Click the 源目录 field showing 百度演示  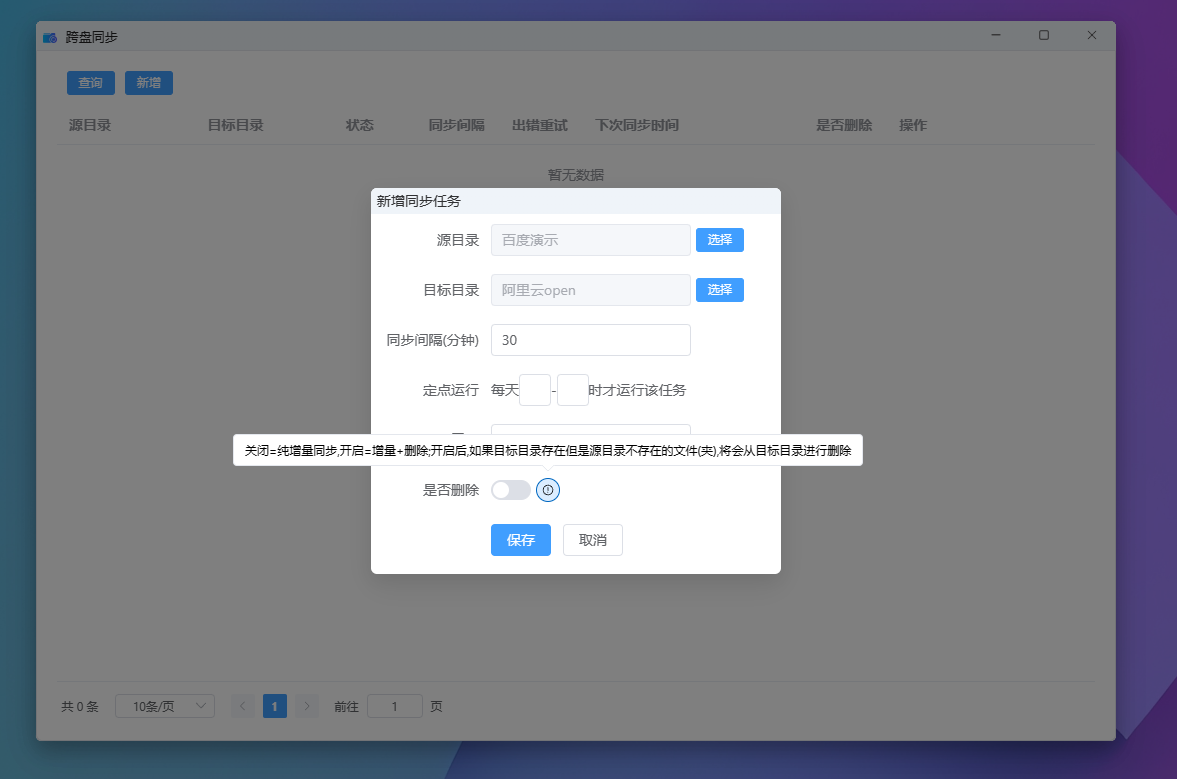pos(590,240)
